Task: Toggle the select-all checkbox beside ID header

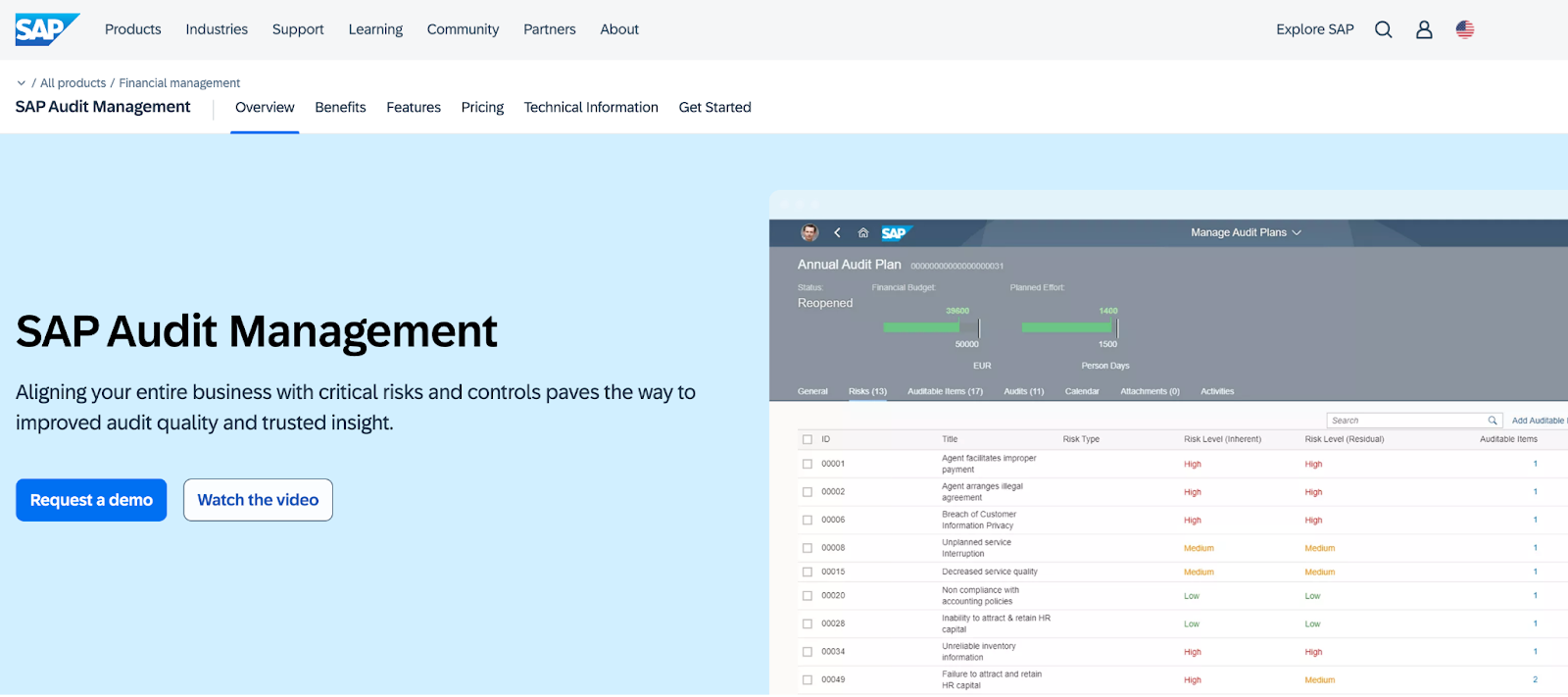Action: coord(808,439)
